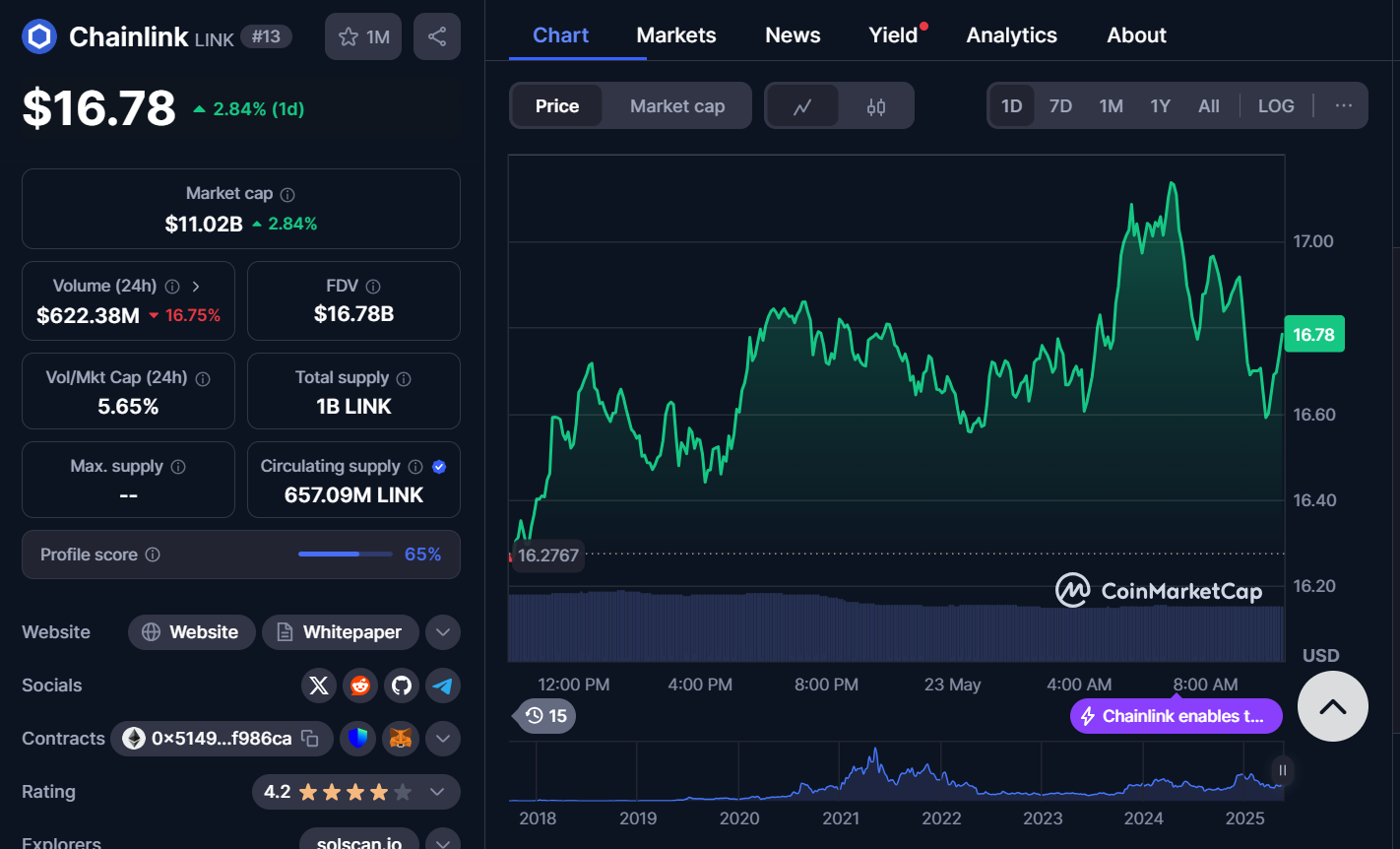Add Chainlink to watchlist star button
Image resolution: width=1400 pixels, height=849 pixels.
point(363,37)
